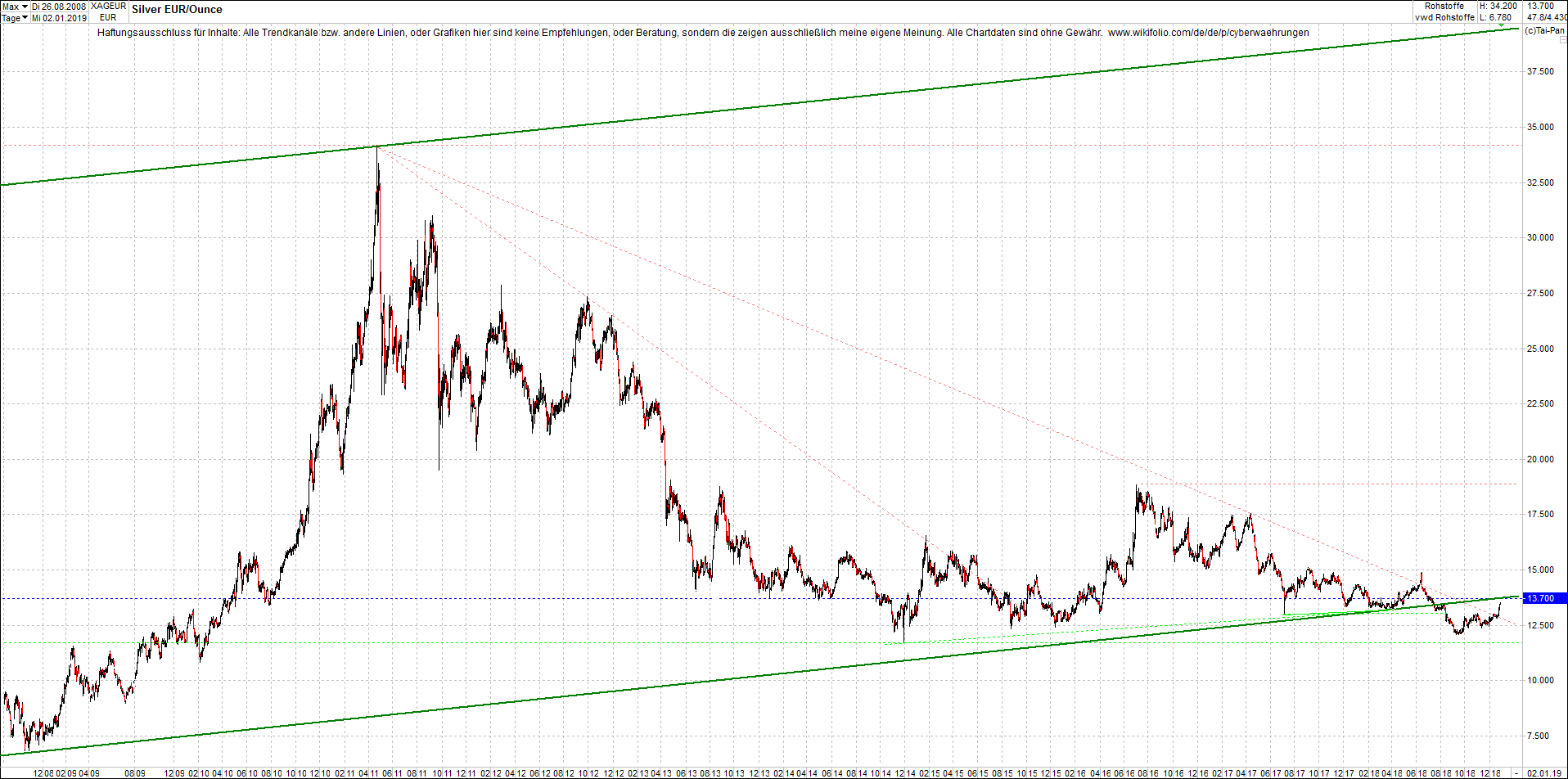Click the L: 6.780 low value
1568x779 pixels.
click(1495, 17)
